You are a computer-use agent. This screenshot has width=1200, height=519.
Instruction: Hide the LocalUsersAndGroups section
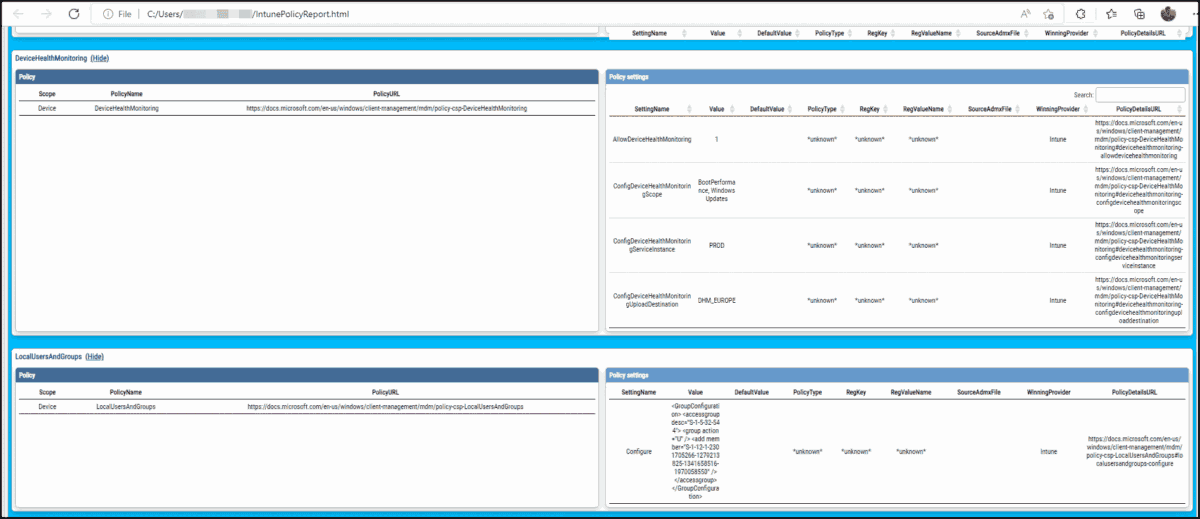(x=95, y=357)
